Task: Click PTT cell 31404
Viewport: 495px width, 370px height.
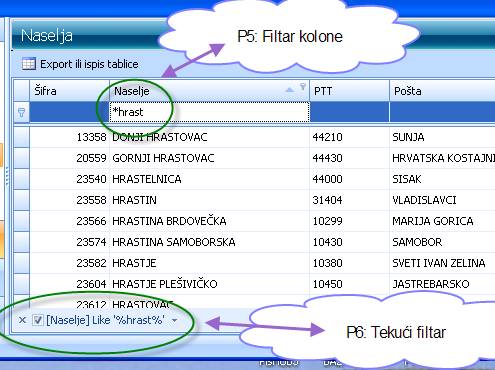Action: [349, 200]
